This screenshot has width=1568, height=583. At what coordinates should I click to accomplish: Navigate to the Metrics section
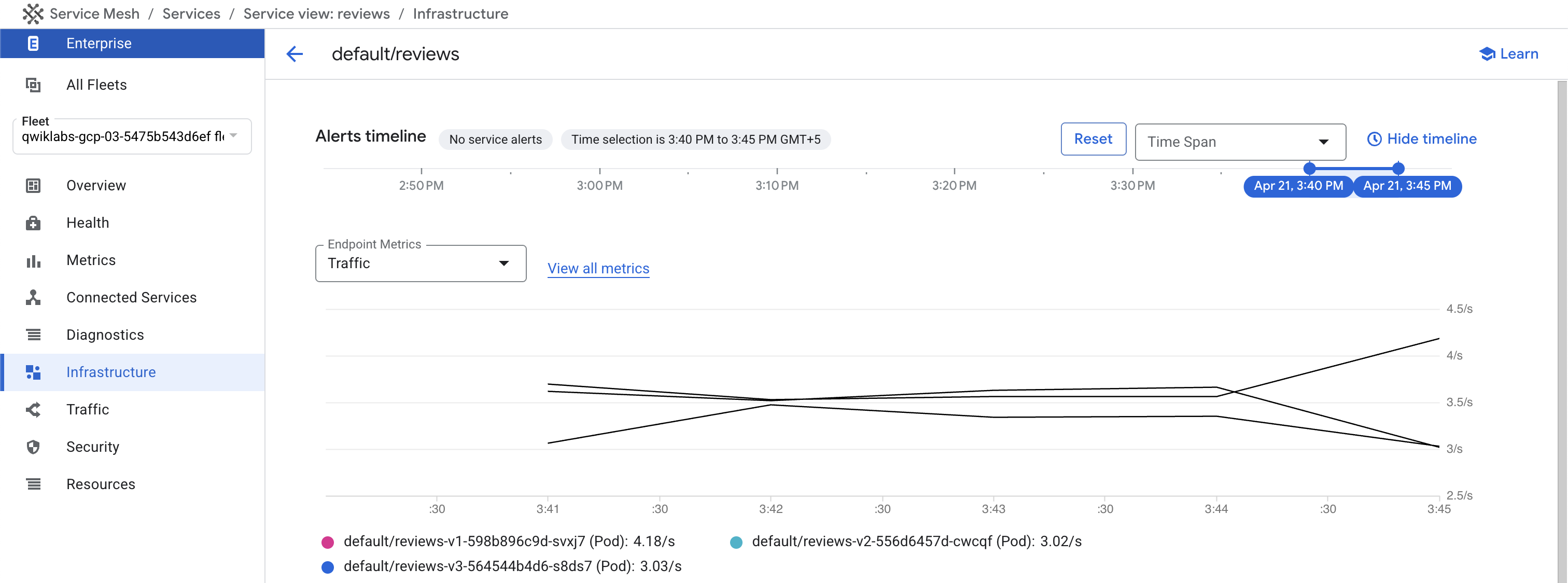(x=132, y=260)
